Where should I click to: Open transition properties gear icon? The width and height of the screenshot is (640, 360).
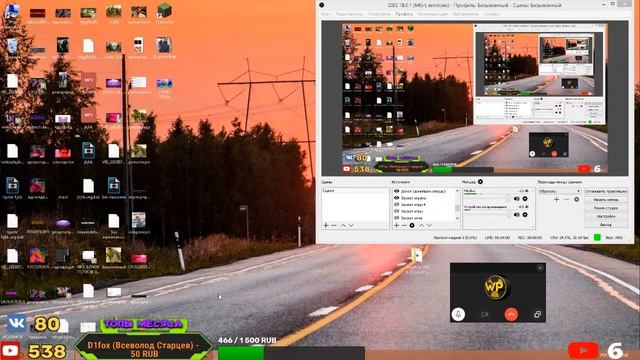tap(576, 199)
